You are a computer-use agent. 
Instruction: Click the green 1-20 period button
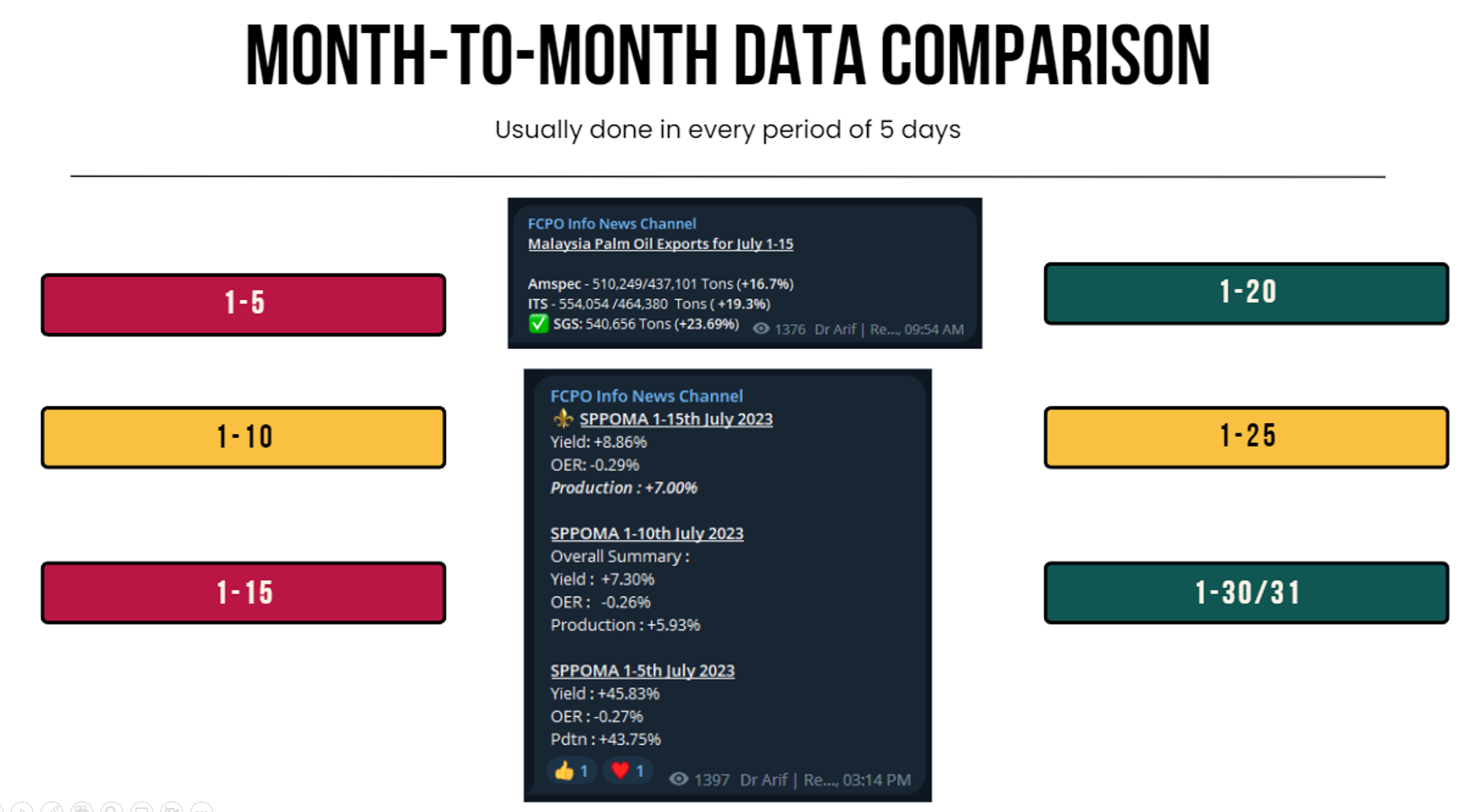pyautogui.click(x=1246, y=293)
